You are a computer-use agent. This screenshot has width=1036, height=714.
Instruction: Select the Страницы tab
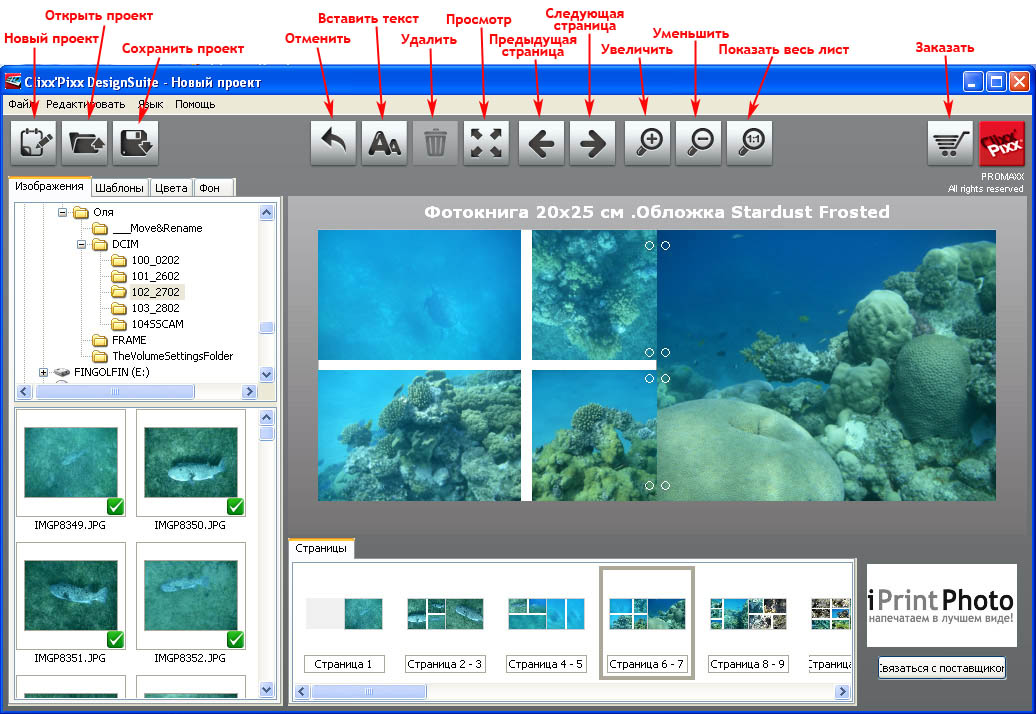pyautogui.click(x=321, y=548)
